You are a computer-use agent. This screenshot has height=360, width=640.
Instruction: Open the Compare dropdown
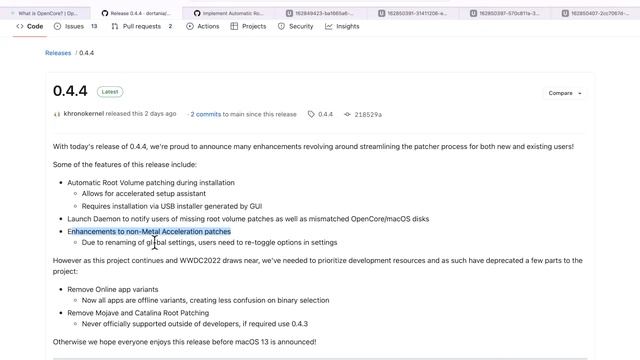point(564,93)
